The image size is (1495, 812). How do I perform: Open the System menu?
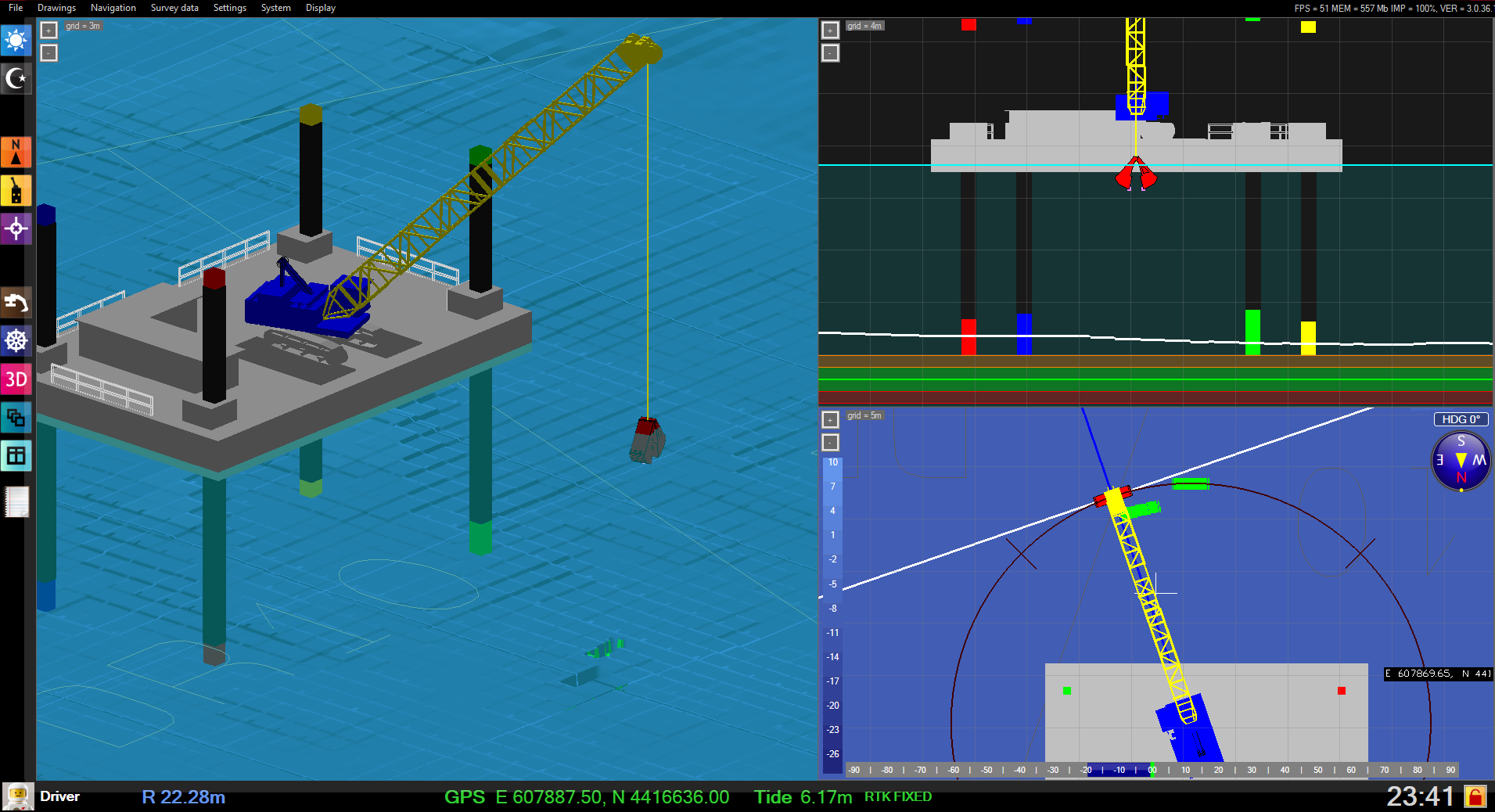(276, 8)
